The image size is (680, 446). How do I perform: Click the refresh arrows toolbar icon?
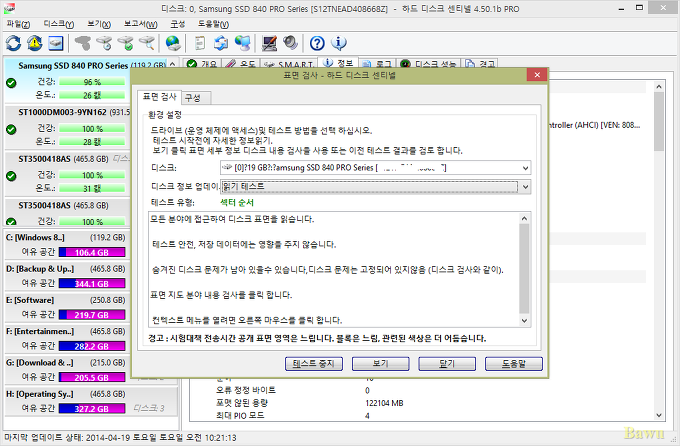pyautogui.click(x=13, y=43)
